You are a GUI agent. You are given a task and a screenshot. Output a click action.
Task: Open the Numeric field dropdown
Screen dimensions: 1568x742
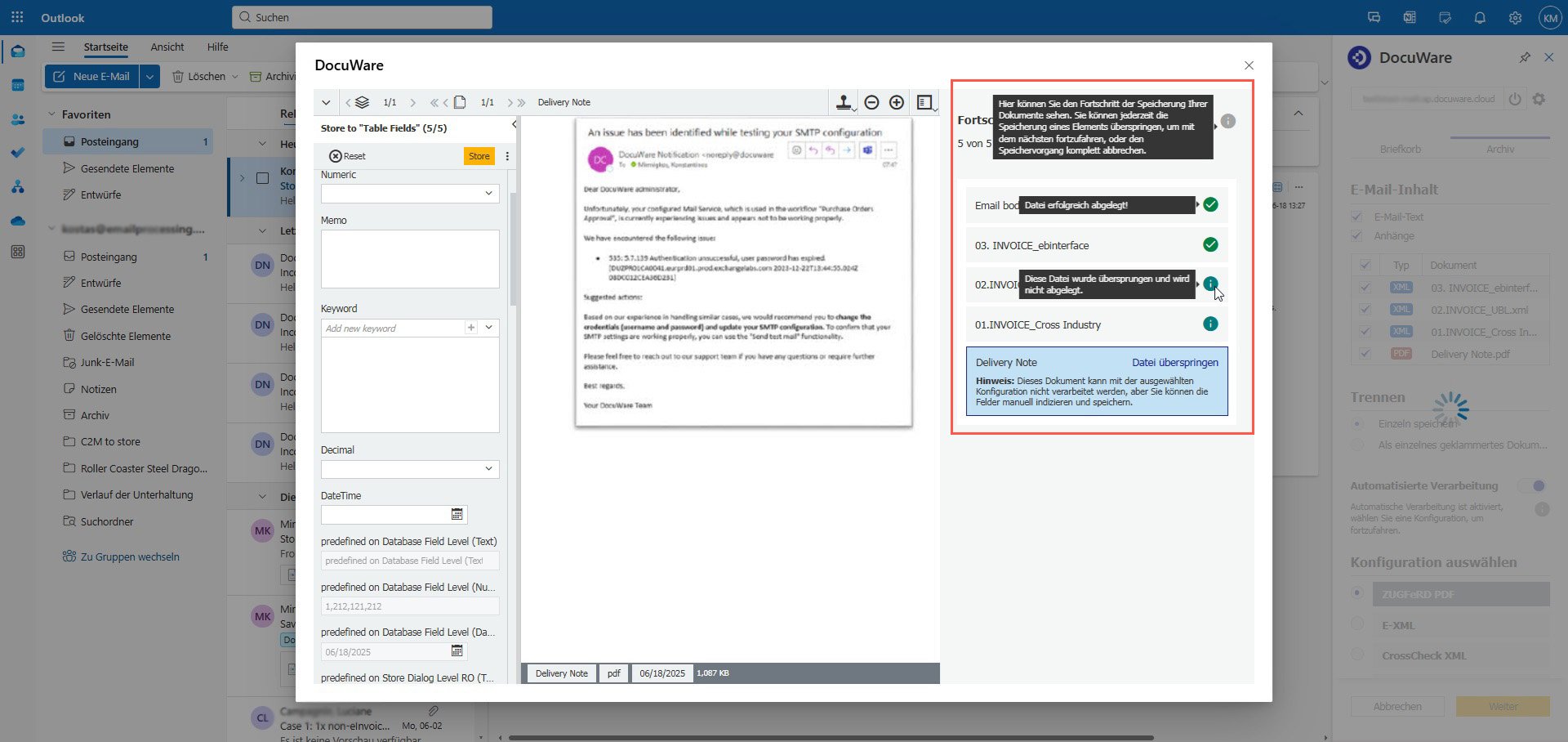point(489,194)
